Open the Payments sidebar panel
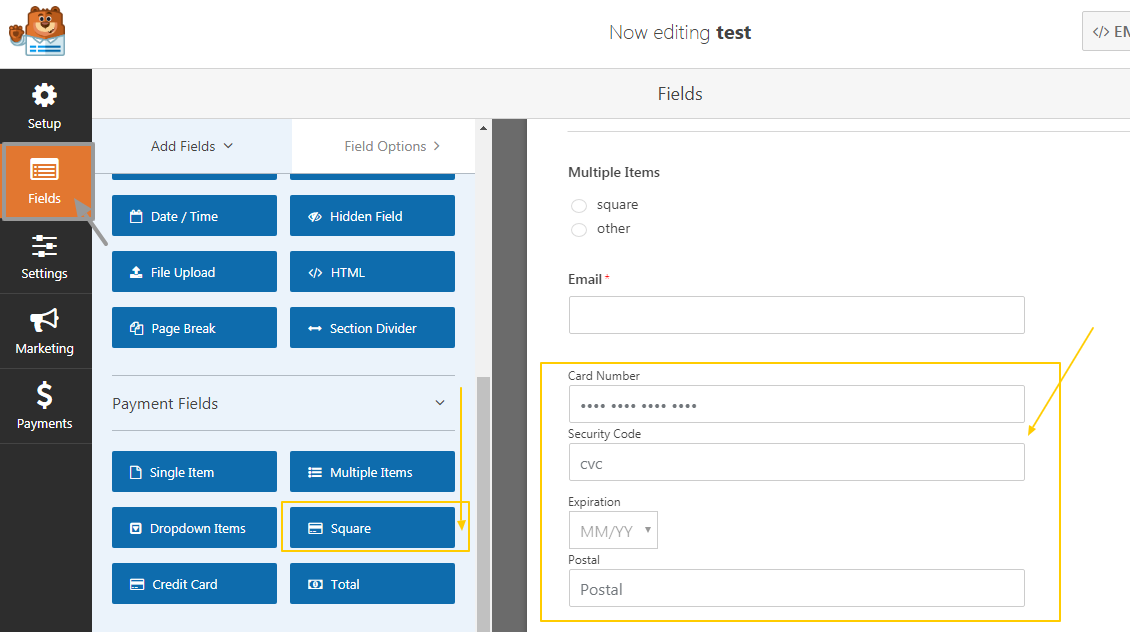The width and height of the screenshot is (1130, 632). pos(44,406)
